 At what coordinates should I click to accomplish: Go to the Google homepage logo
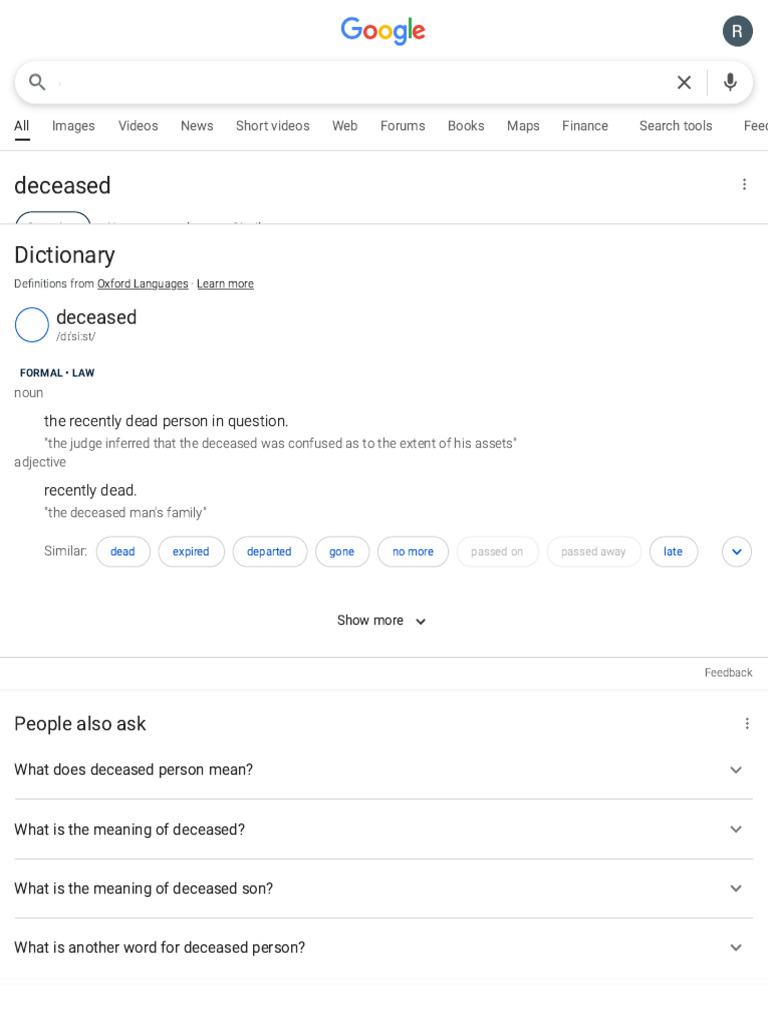pos(383,31)
